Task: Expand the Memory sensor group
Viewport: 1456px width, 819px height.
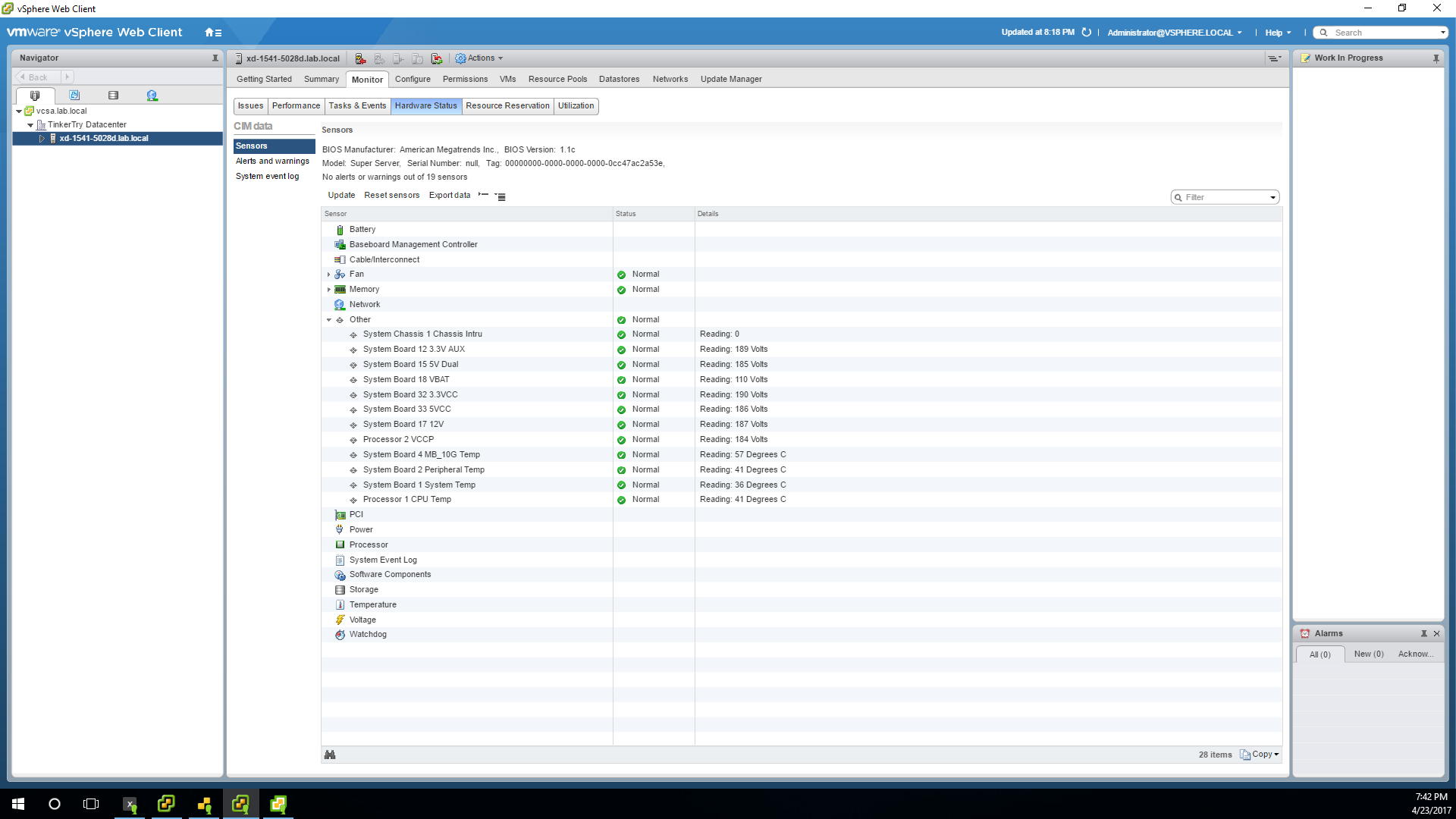Action: (x=328, y=290)
